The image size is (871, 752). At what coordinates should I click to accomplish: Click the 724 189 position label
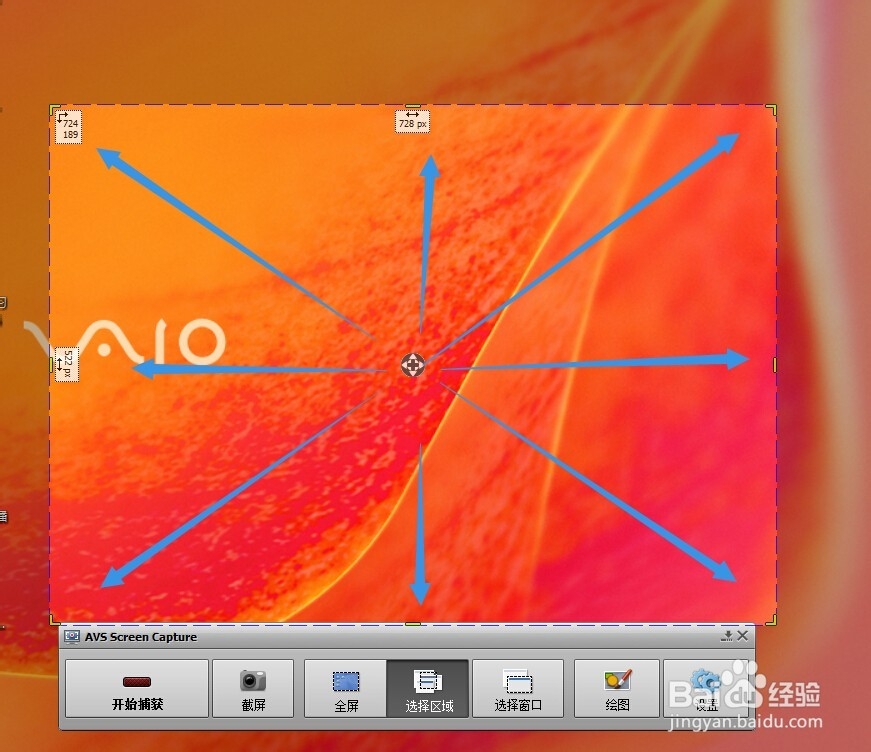(69, 127)
